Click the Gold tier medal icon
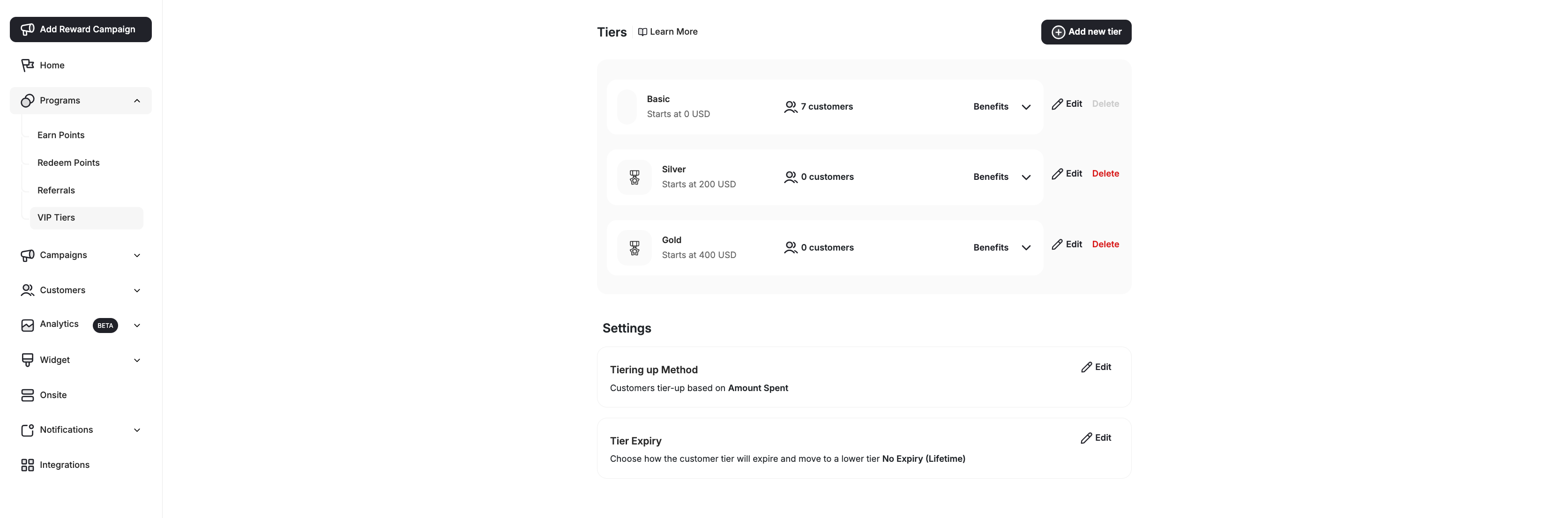Image resolution: width=1568 pixels, height=518 pixels. coord(634,248)
